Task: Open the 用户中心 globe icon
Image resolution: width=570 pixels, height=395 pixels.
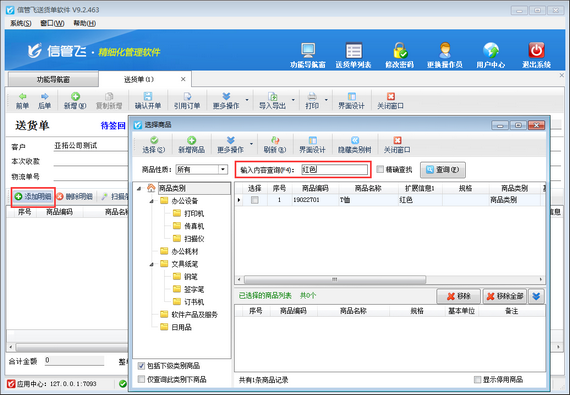Action: pos(491,51)
